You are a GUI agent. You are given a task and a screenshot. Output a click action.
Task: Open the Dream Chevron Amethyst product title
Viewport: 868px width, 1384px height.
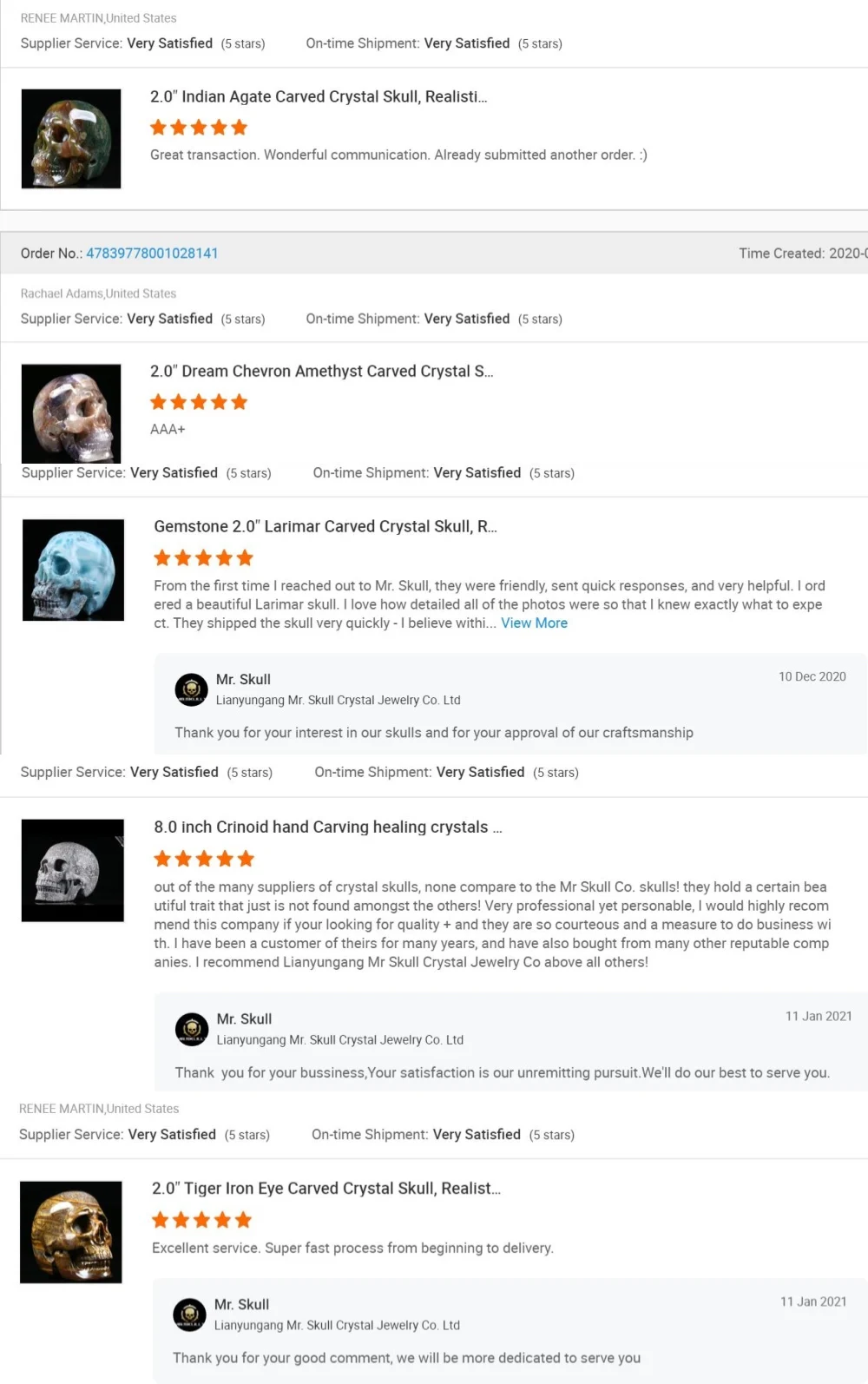[321, 372]
